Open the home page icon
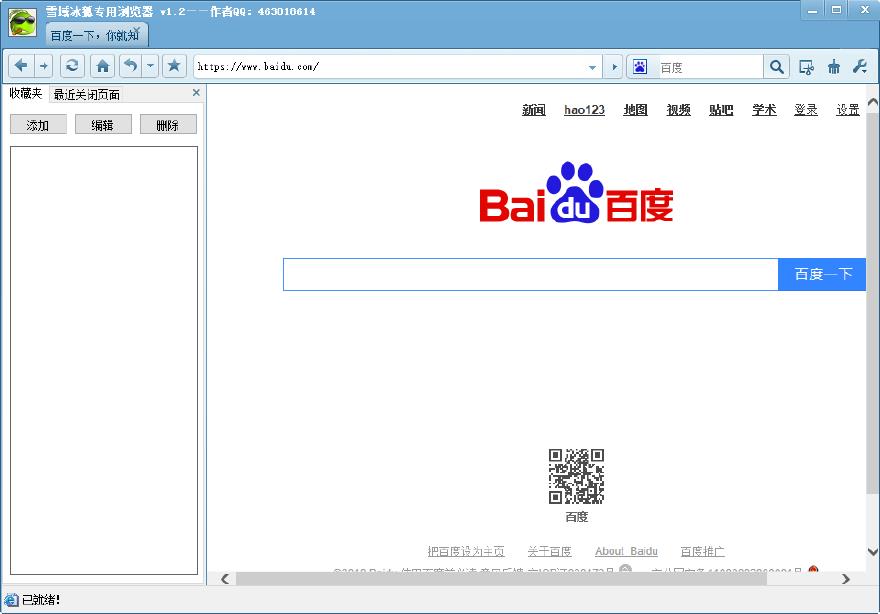The image size is (880, 614). click(x=103, y=66)
